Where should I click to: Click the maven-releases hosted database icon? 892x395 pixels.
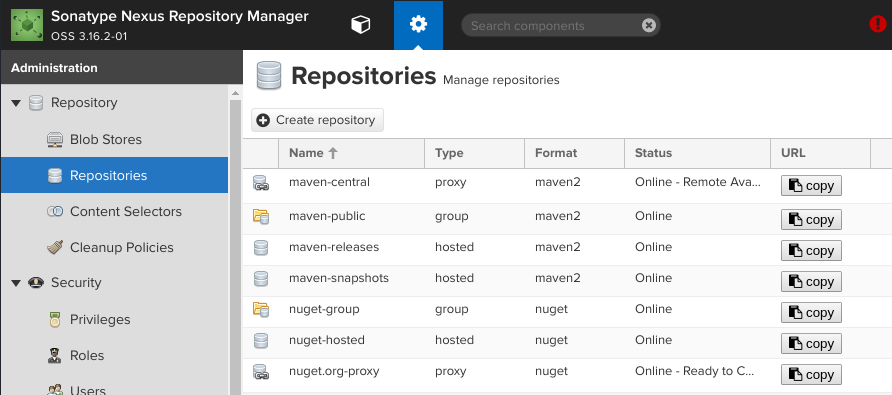(261, 247)
